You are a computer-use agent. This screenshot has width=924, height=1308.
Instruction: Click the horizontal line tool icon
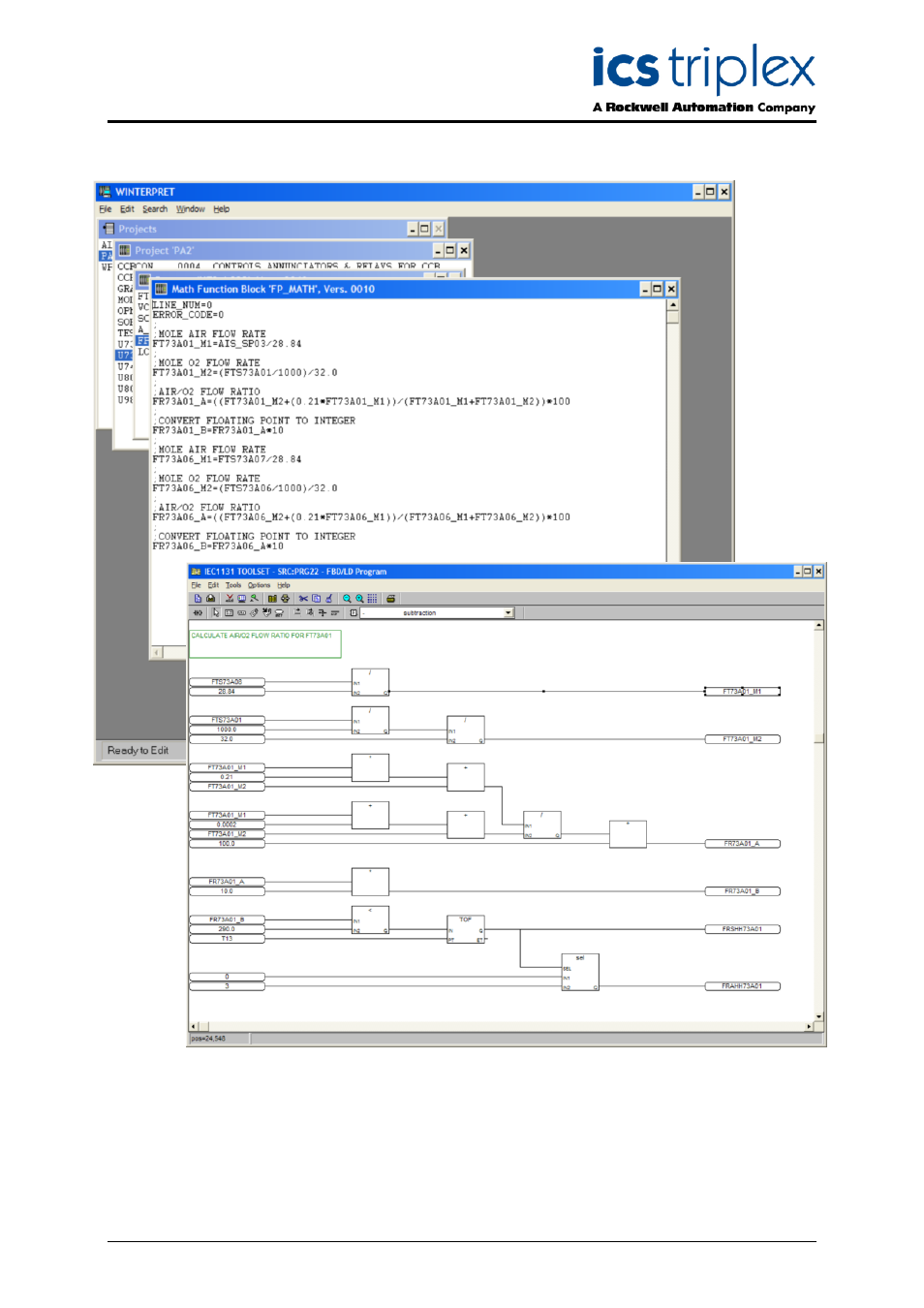335,612
